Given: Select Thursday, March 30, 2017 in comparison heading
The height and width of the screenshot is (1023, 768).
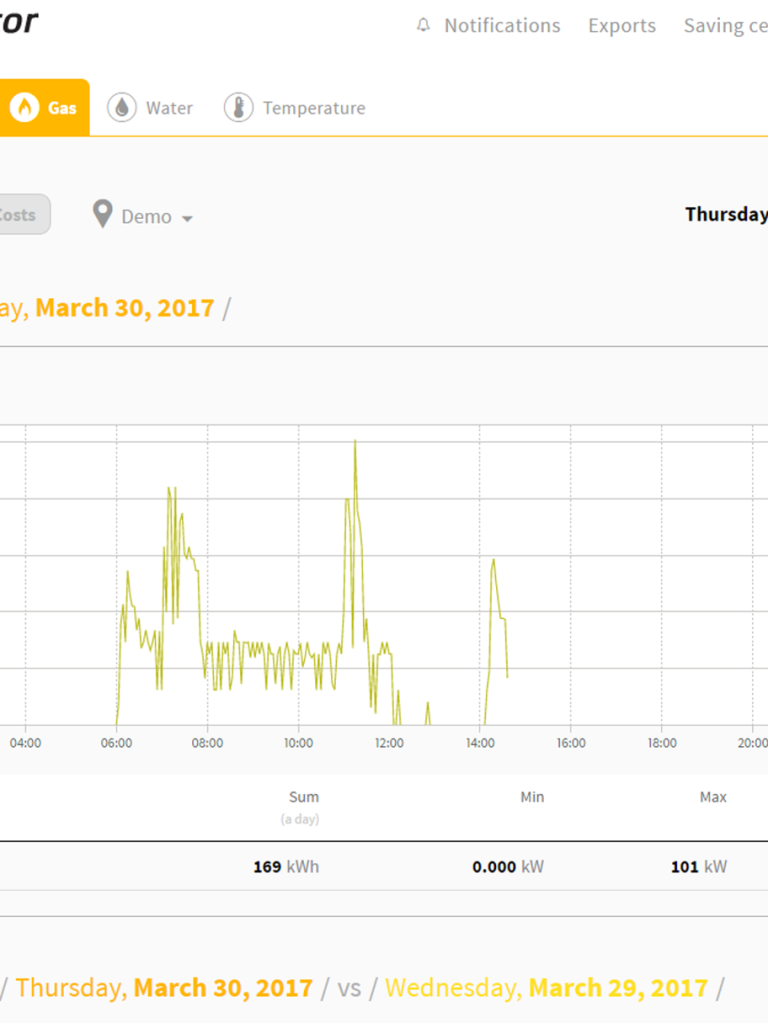Looking at the screenshot, I should tap(164, 988).
